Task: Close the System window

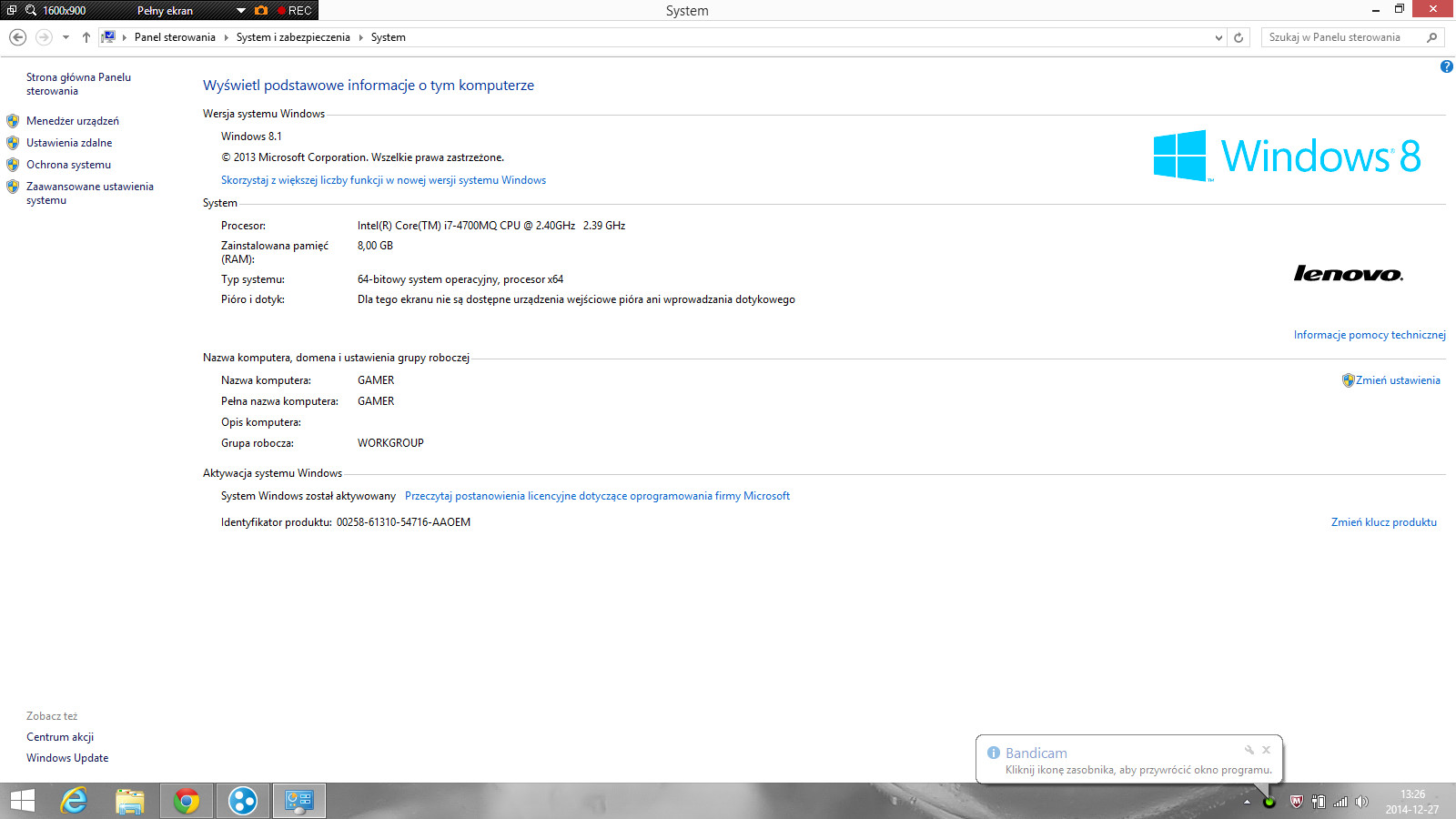Action: tap(1433, 9)
